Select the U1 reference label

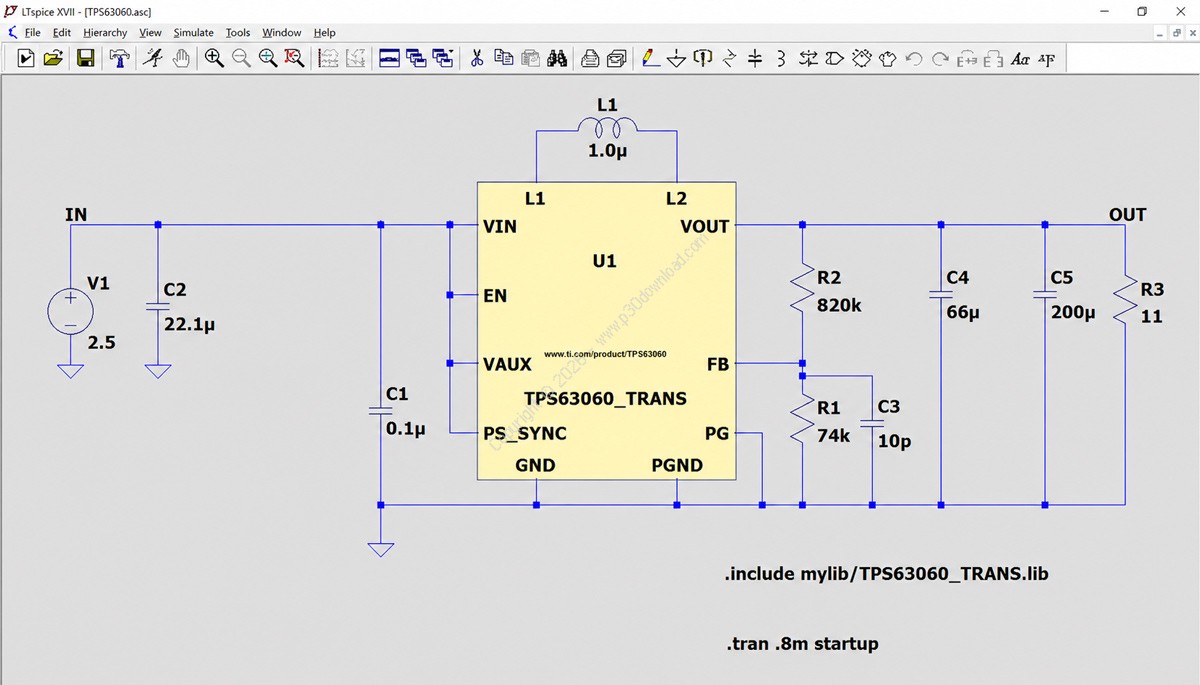604,261
